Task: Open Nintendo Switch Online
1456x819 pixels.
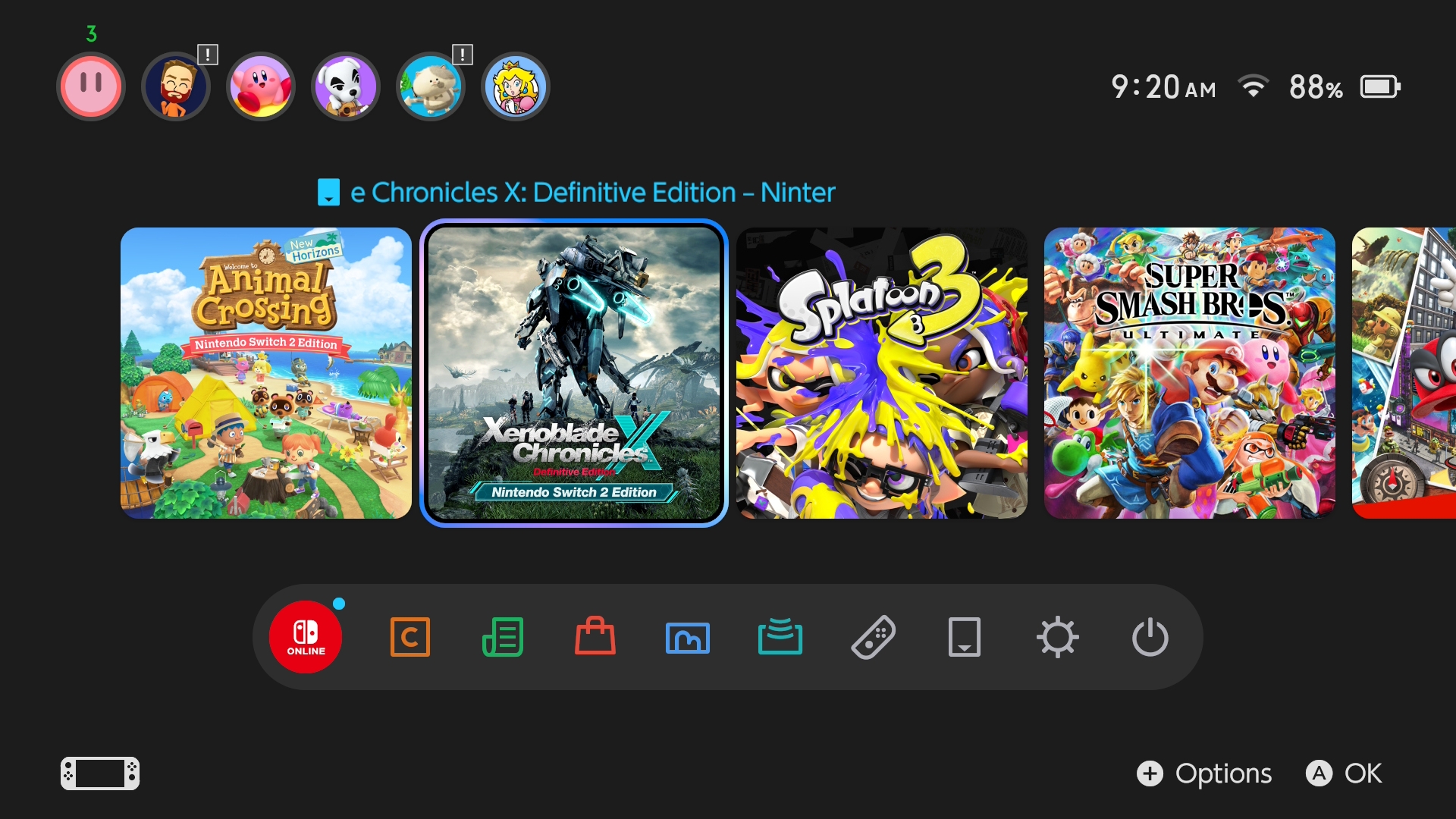Action: pos(306,637)
